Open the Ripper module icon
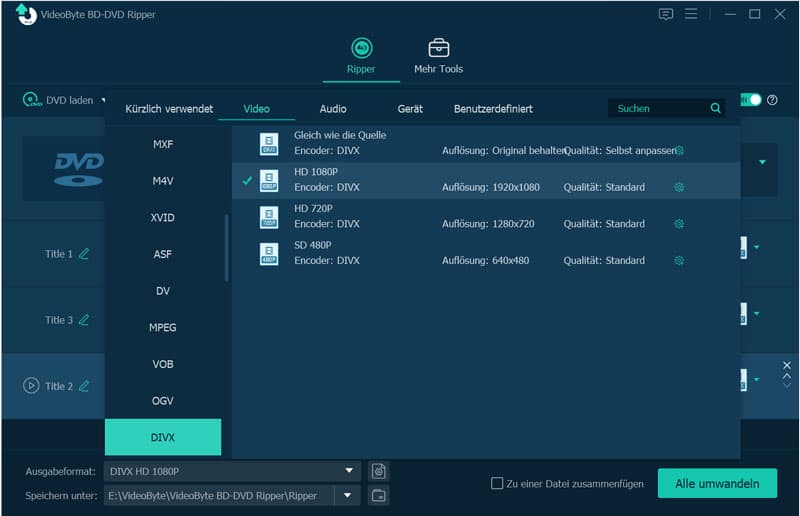This screenshot has height=516, width=800. [362, 48]
